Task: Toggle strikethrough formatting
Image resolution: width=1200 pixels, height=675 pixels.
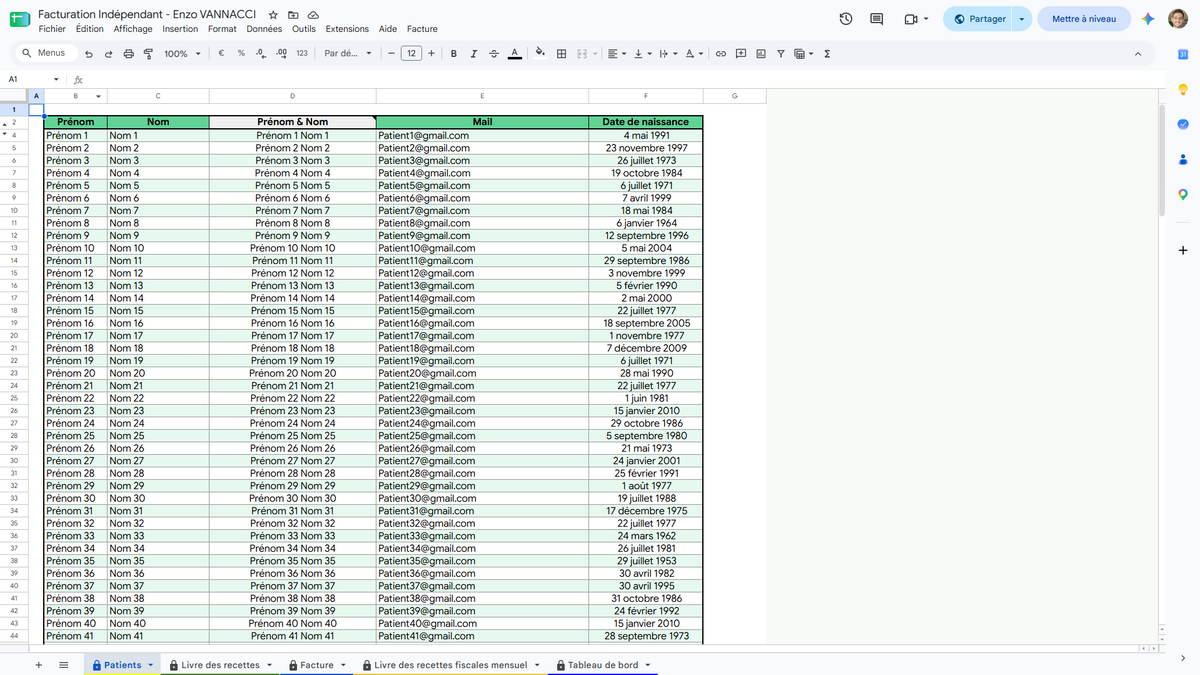Action: coord(494,53)
